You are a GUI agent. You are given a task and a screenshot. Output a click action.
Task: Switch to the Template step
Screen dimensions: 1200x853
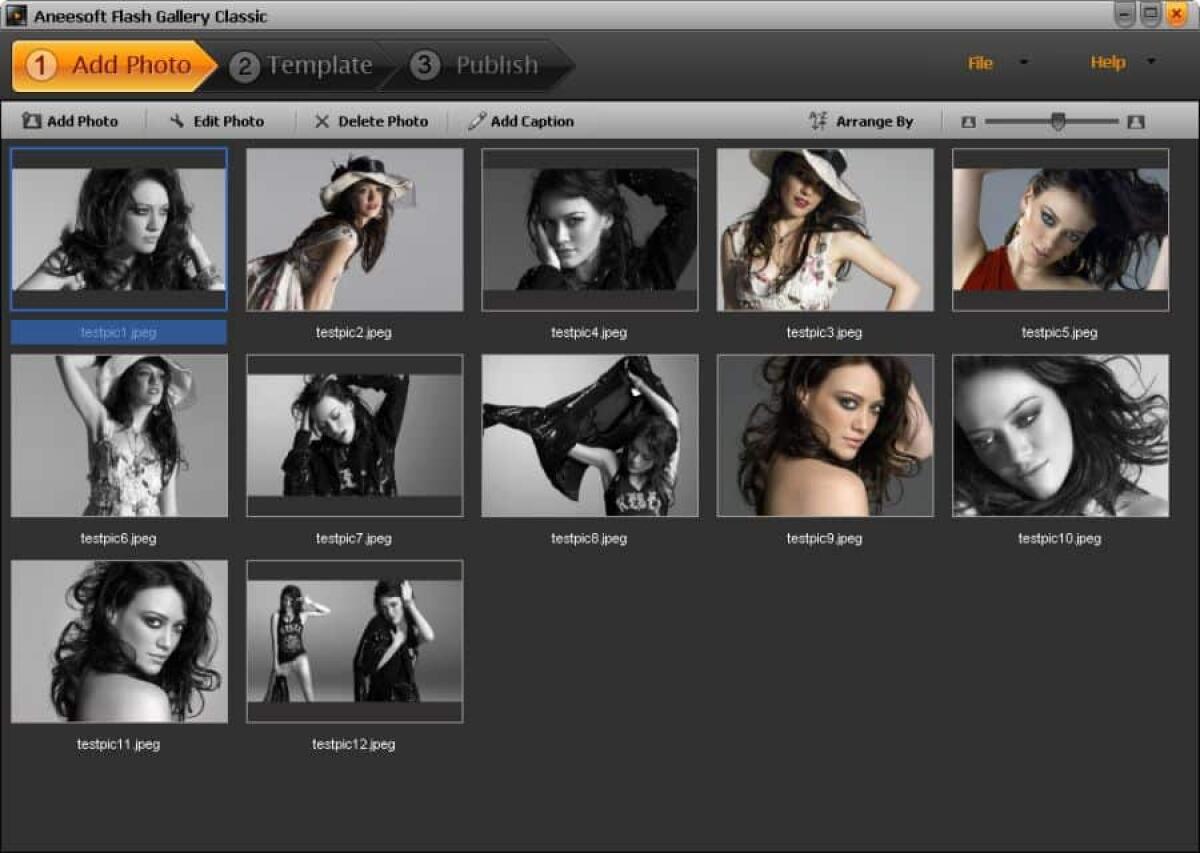pyautogui.click(x=318, y=64)
